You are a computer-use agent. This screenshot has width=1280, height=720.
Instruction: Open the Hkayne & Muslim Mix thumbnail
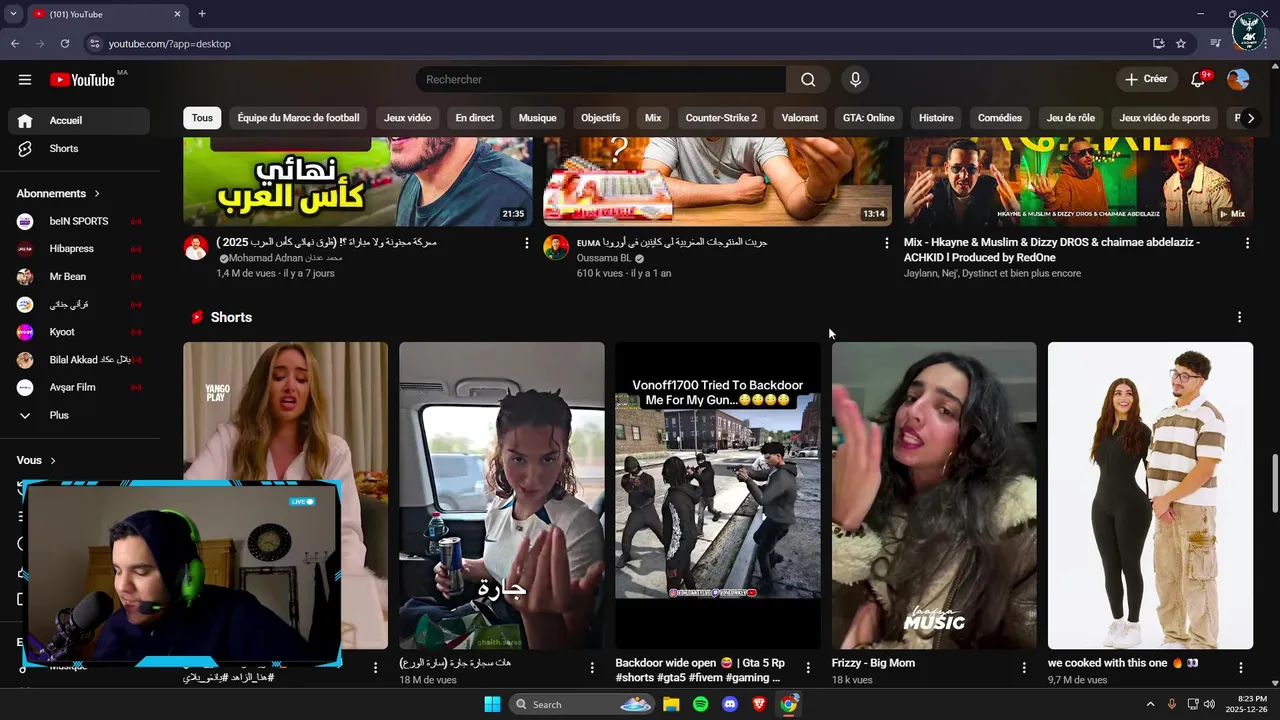[1078, 182]
